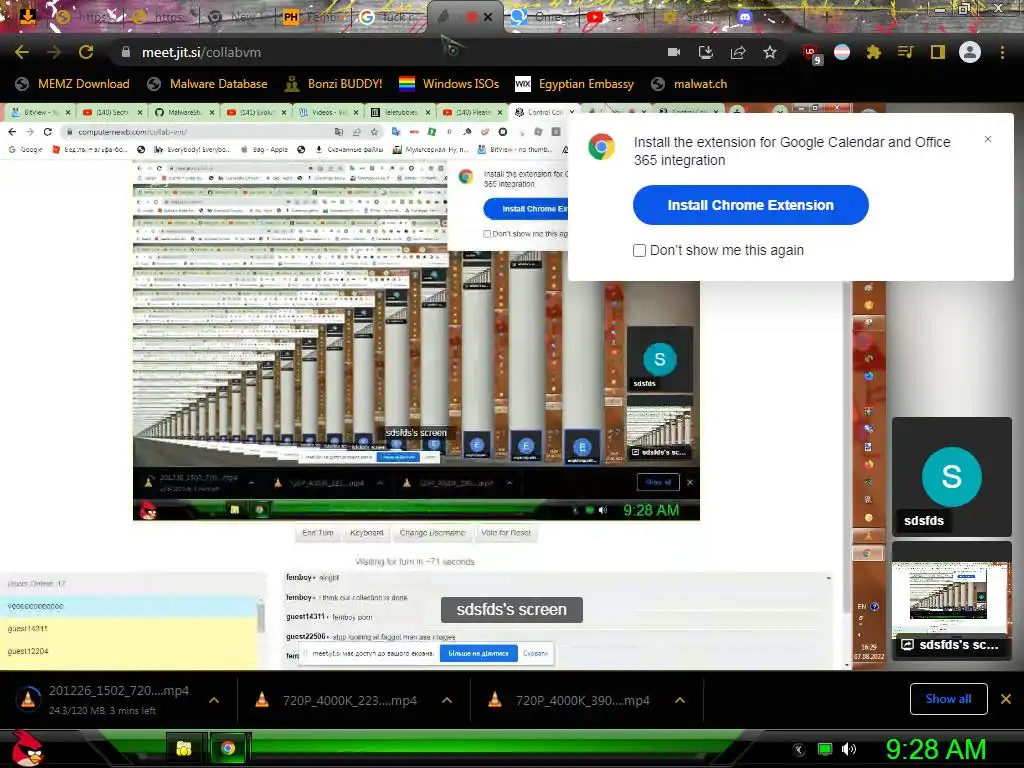Select user guest12204 in the users list

point(129,651)
